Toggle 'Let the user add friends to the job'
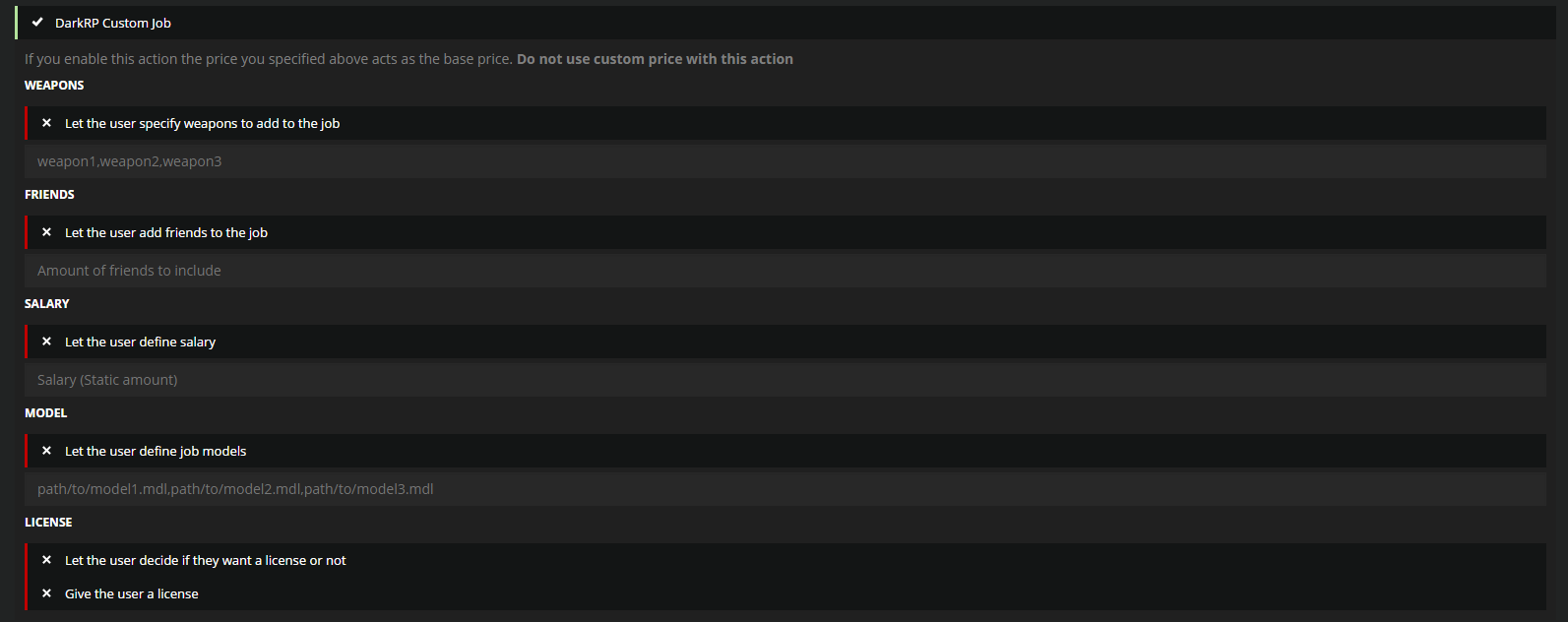Screen dimensions: 1568x622 tap(166, 232)
